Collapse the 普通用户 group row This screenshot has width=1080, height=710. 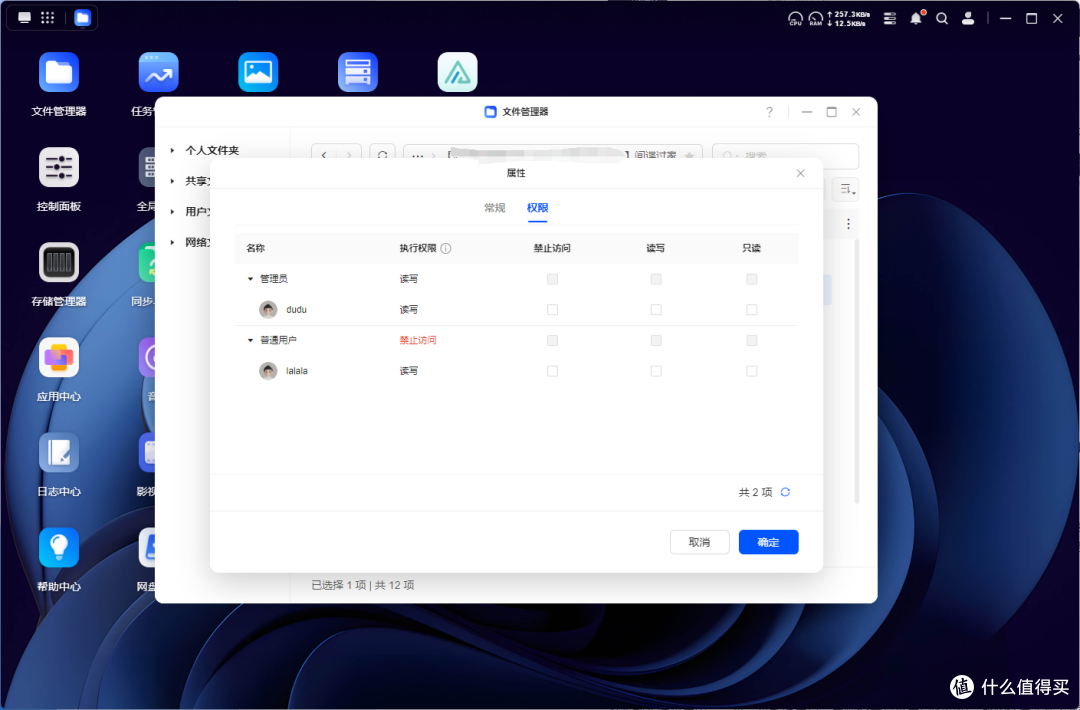click(x=250, y=340)
